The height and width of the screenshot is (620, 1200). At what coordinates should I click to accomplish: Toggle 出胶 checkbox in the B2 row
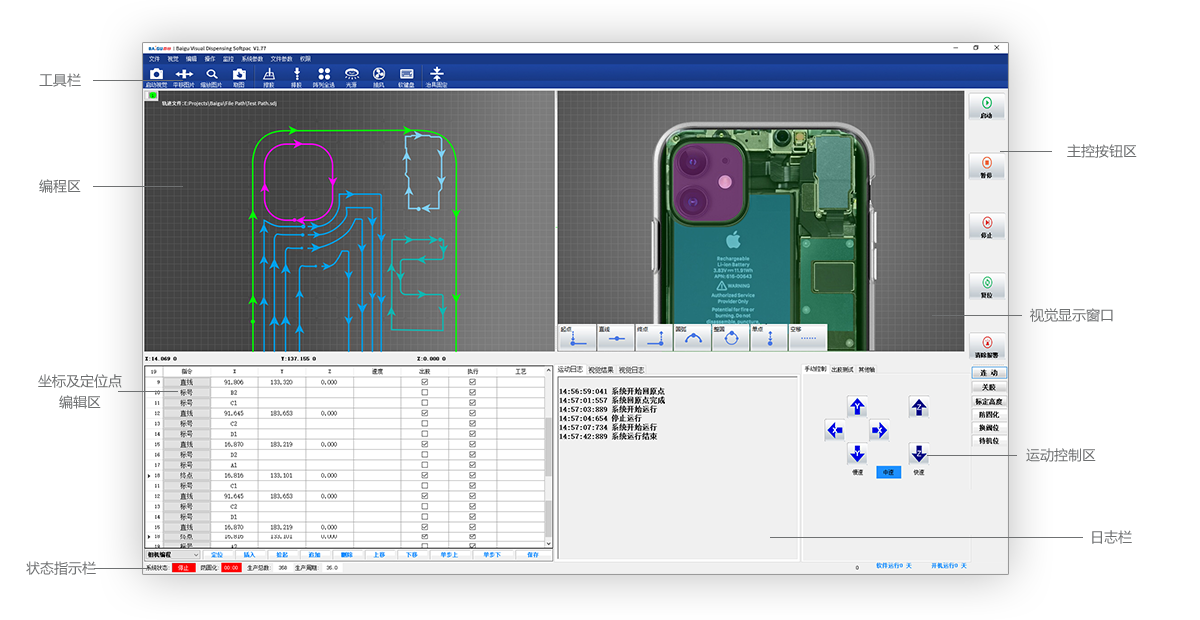pos(425,393)
